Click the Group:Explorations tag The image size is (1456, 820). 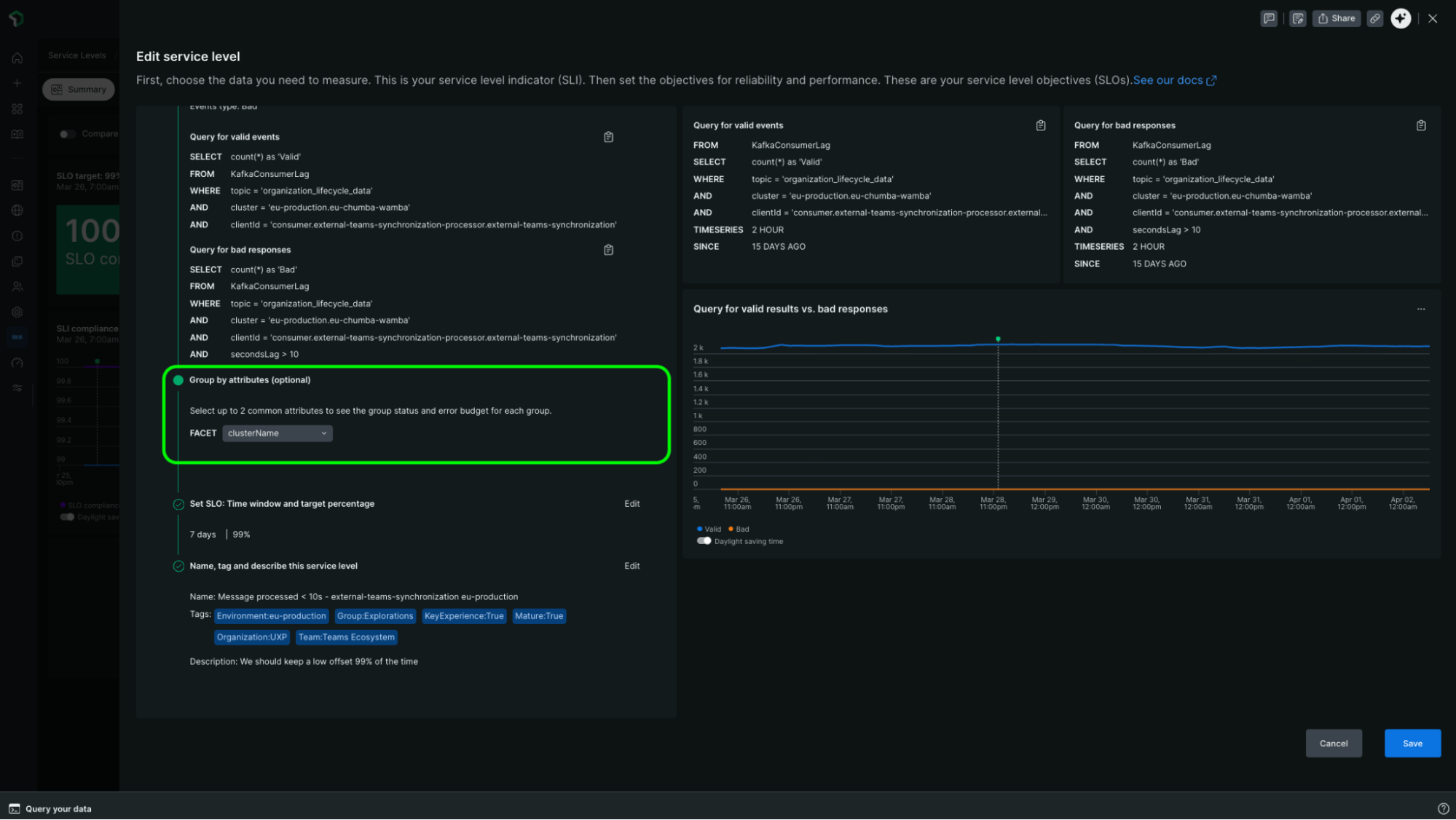coord(375,616)
